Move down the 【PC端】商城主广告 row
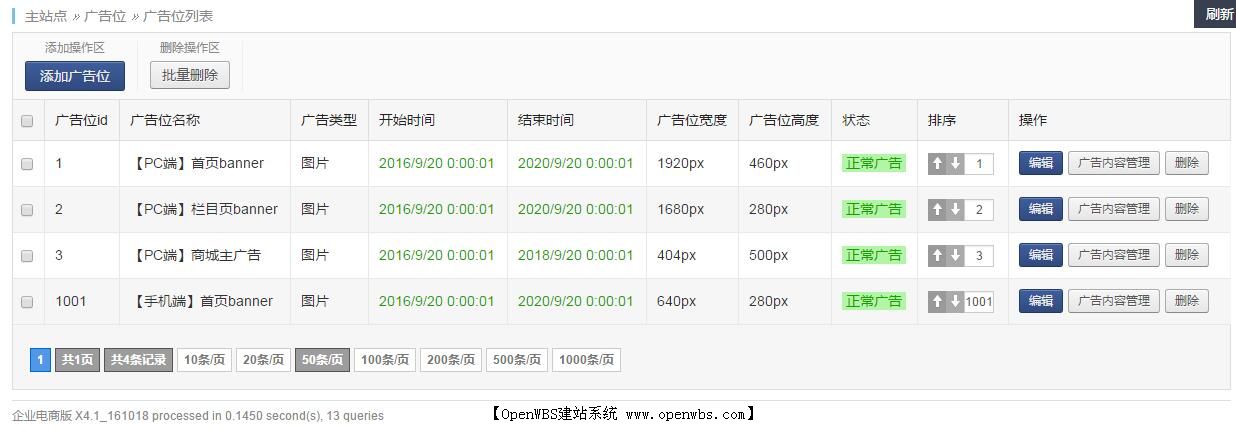The height and width of the screenshot is (431, 1236). pos(955,256)
